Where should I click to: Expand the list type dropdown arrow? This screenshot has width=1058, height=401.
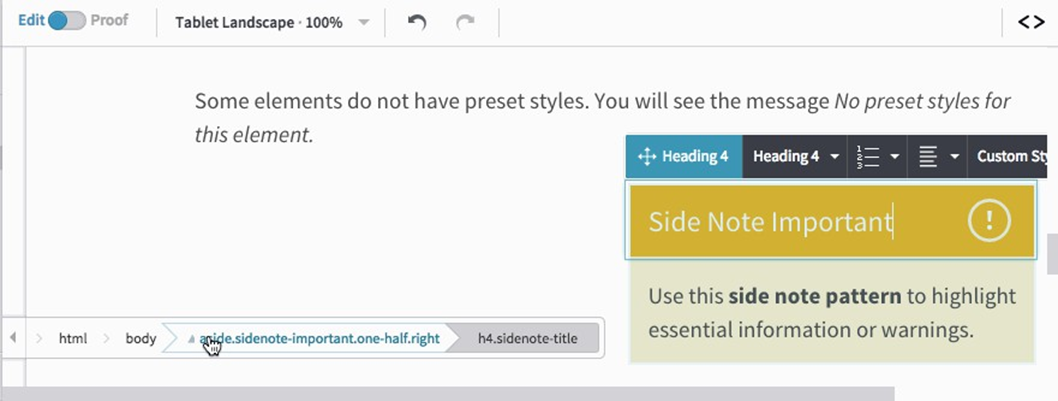[894, 157]
